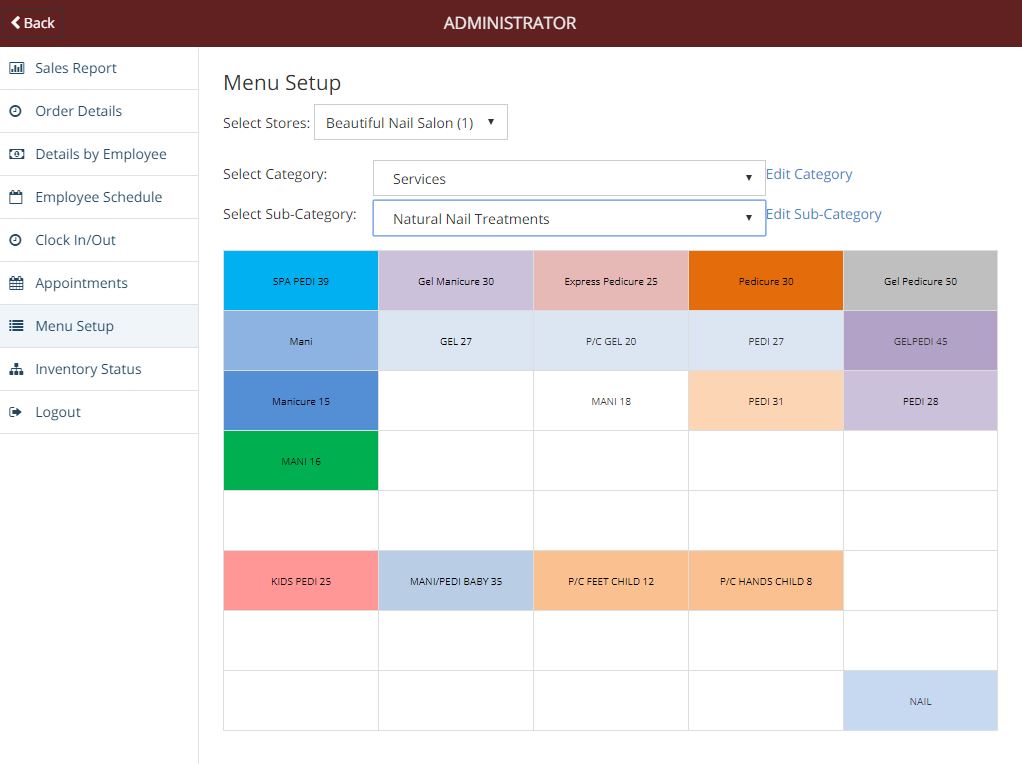Open the Select Stores dropdown
1022x764 pixels.
click(x=411, y=122)
